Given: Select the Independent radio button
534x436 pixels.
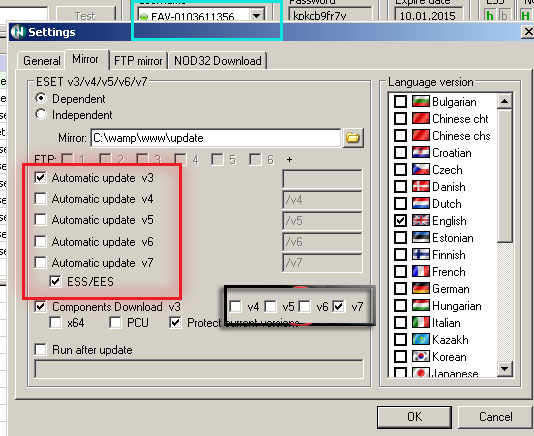Looking at the screenshot, I should [x=41, y=114].
